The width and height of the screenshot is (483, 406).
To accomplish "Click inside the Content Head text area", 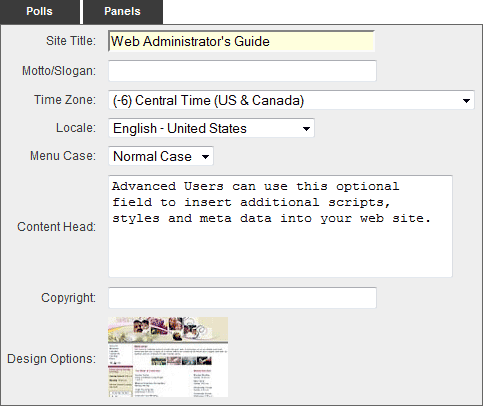I will click(x=280, y=226).
